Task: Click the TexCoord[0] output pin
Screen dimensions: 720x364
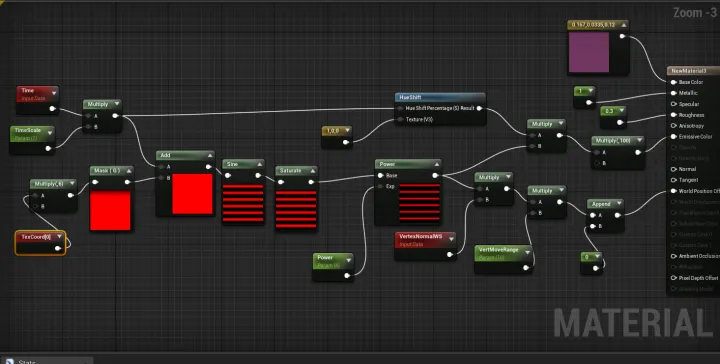Action: coord(58,249)
